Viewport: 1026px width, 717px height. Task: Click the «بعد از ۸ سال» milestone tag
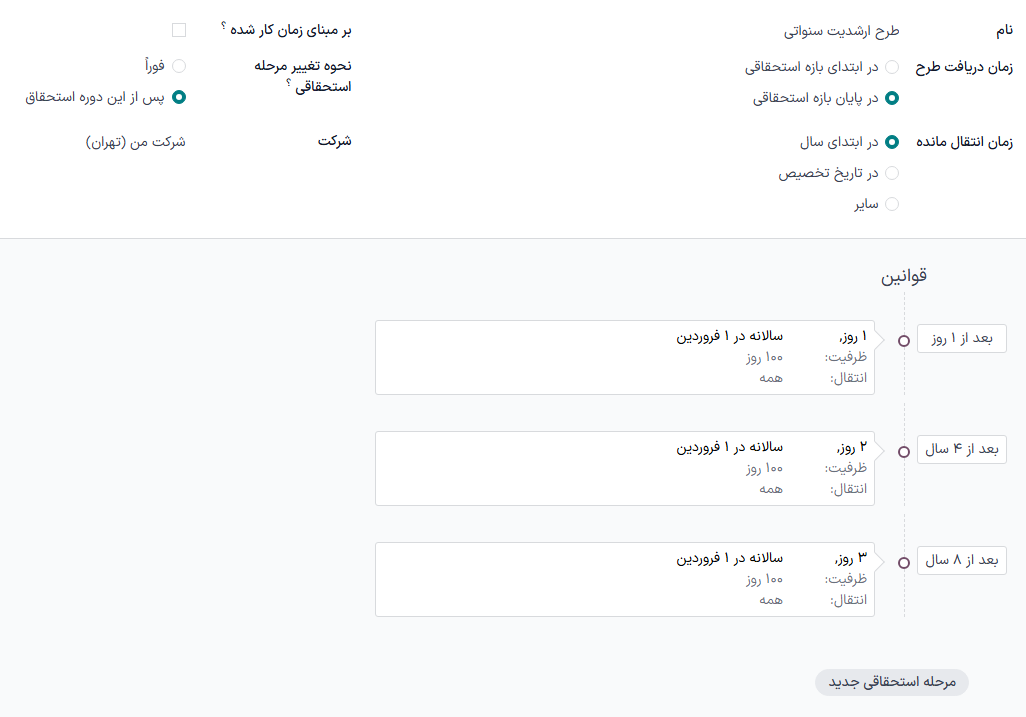pos(961,560)
